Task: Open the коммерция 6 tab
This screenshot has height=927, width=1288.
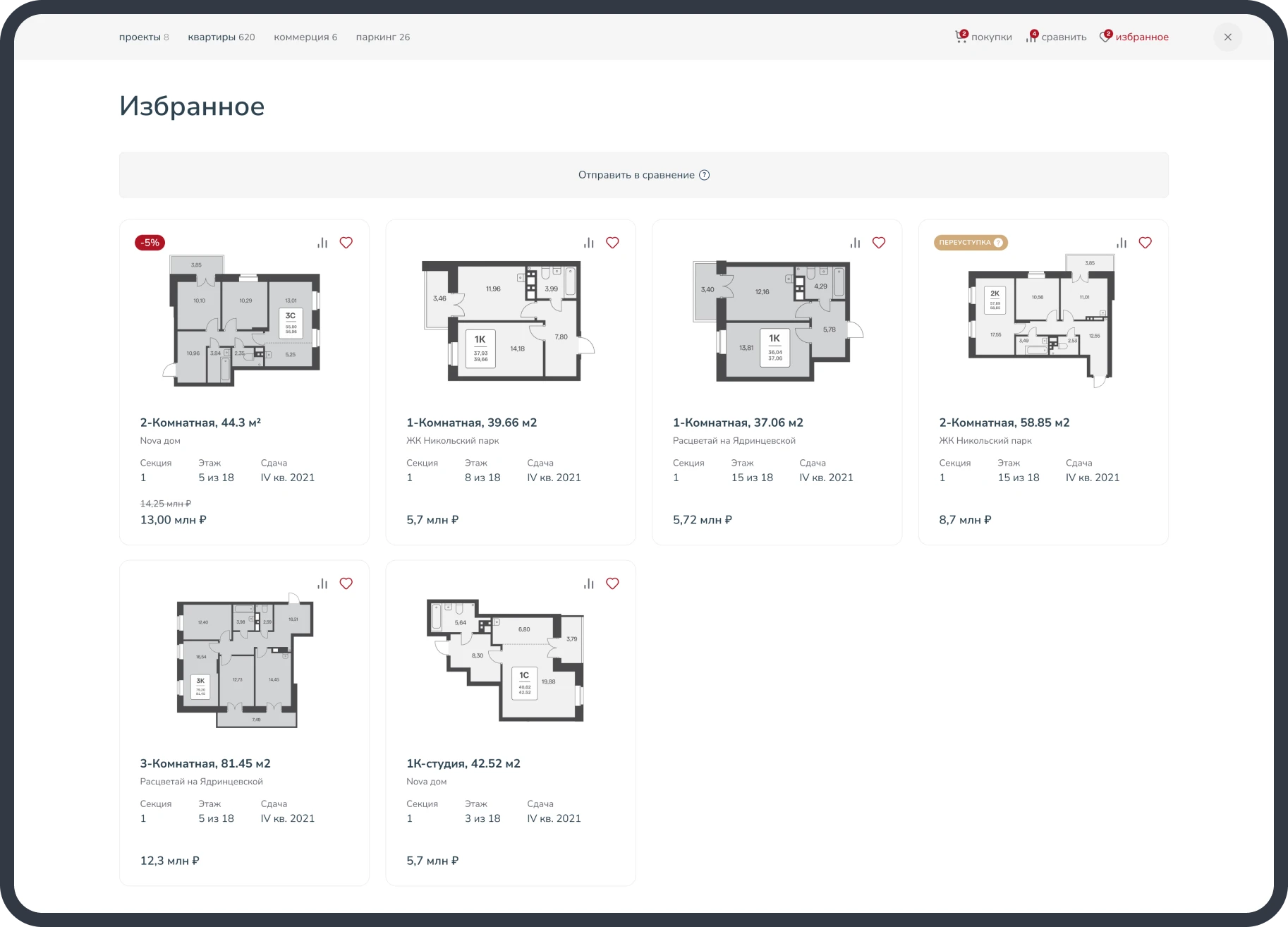Action: pyautogui.click(x=305, y=37)
